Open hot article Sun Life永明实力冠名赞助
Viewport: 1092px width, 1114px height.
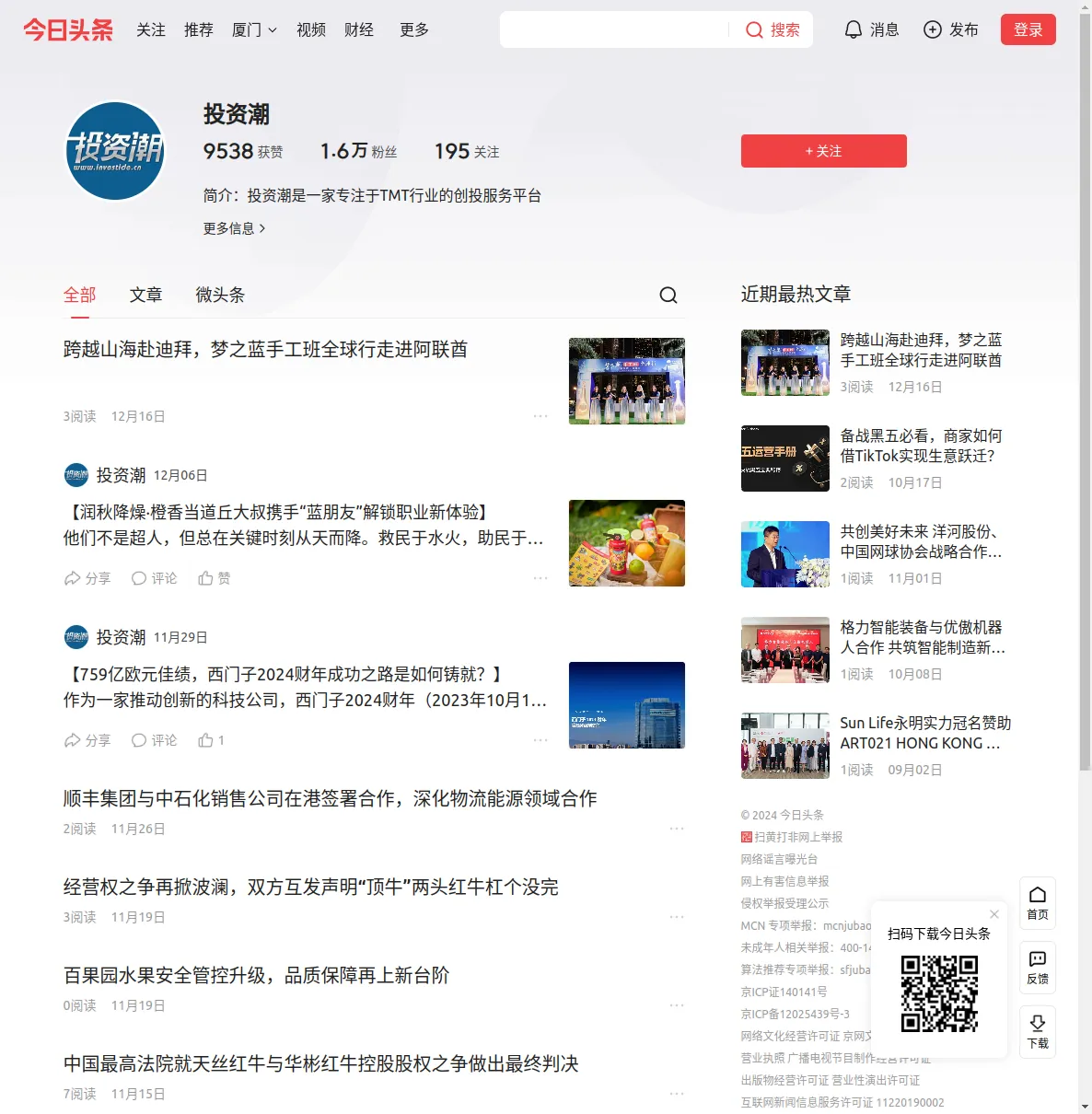click(x=926, y=733)
